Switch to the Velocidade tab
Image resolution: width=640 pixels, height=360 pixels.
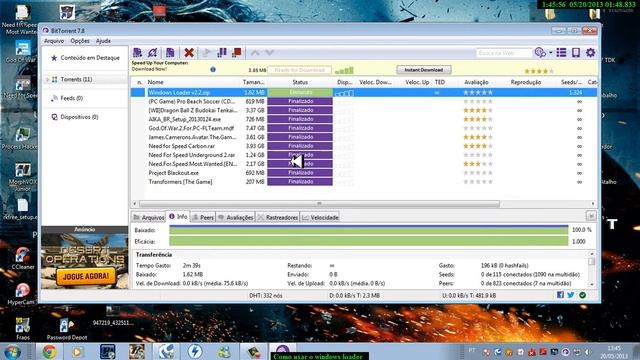click(320, 217)
